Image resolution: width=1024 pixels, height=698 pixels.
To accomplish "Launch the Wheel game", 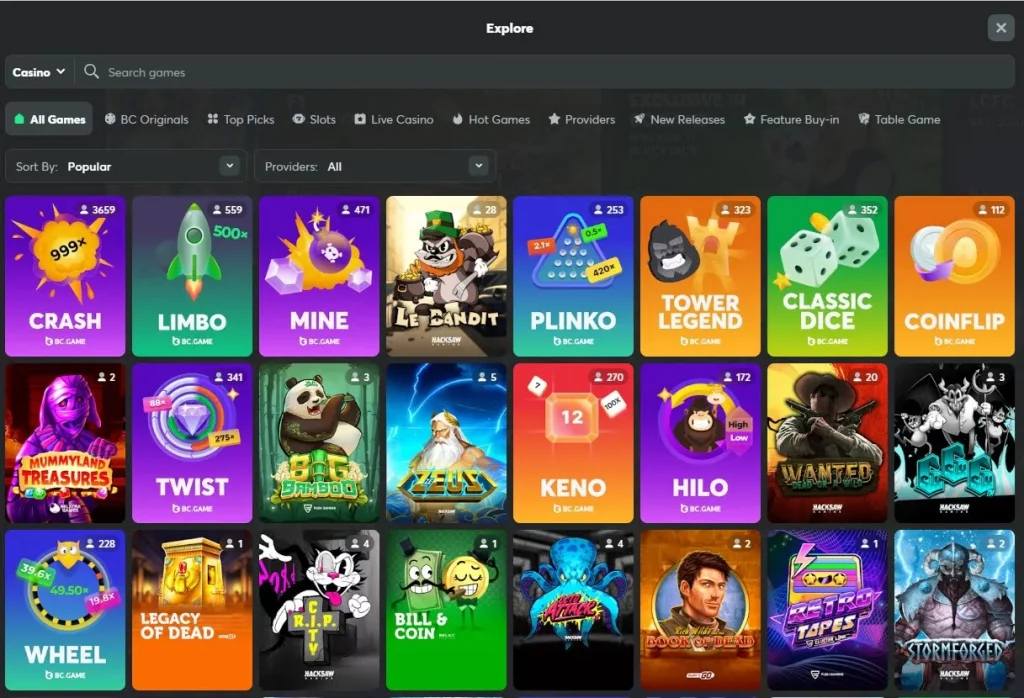I will coord(65,610).
